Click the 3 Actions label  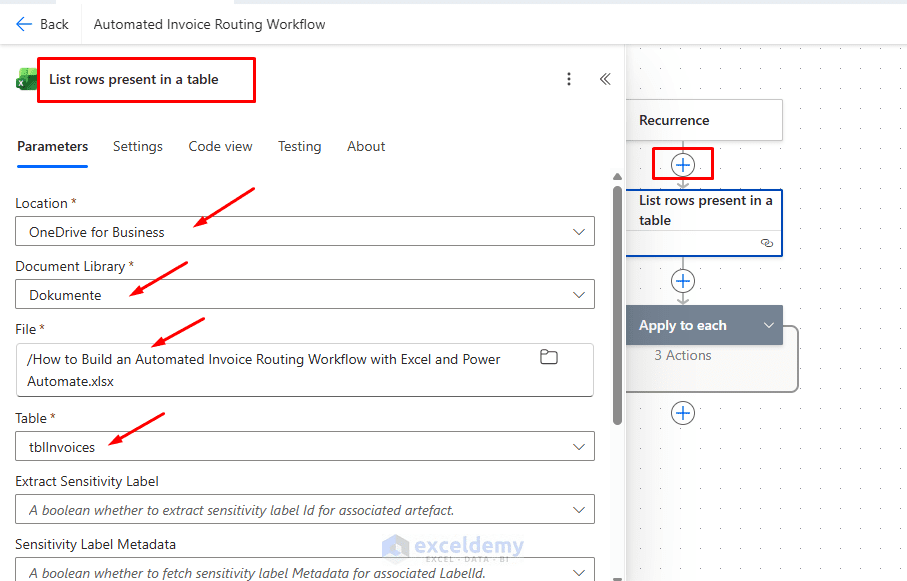pyautogui.click(x=683, y=355)
